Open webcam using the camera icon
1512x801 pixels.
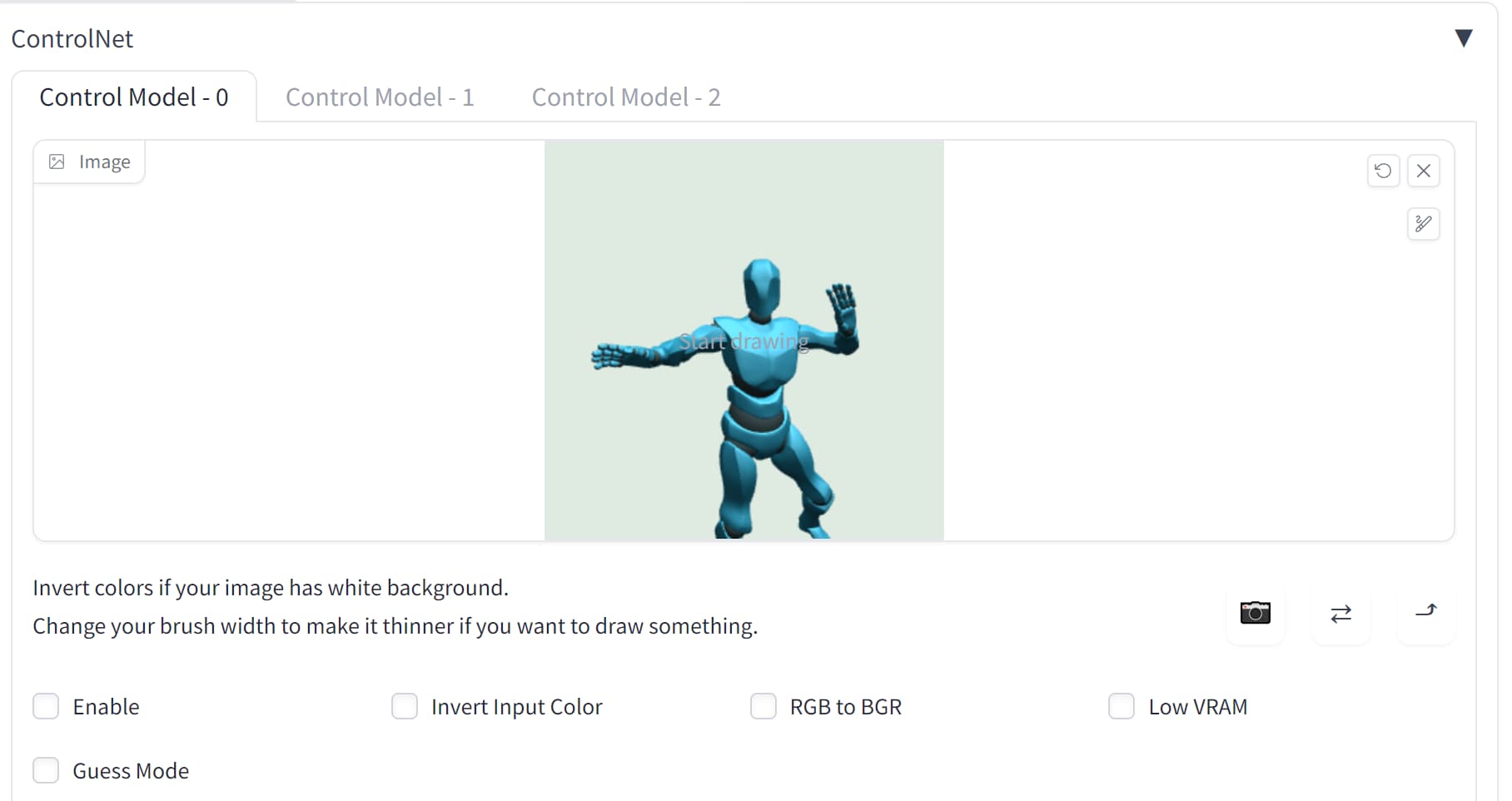click(x=1255, y=614)
